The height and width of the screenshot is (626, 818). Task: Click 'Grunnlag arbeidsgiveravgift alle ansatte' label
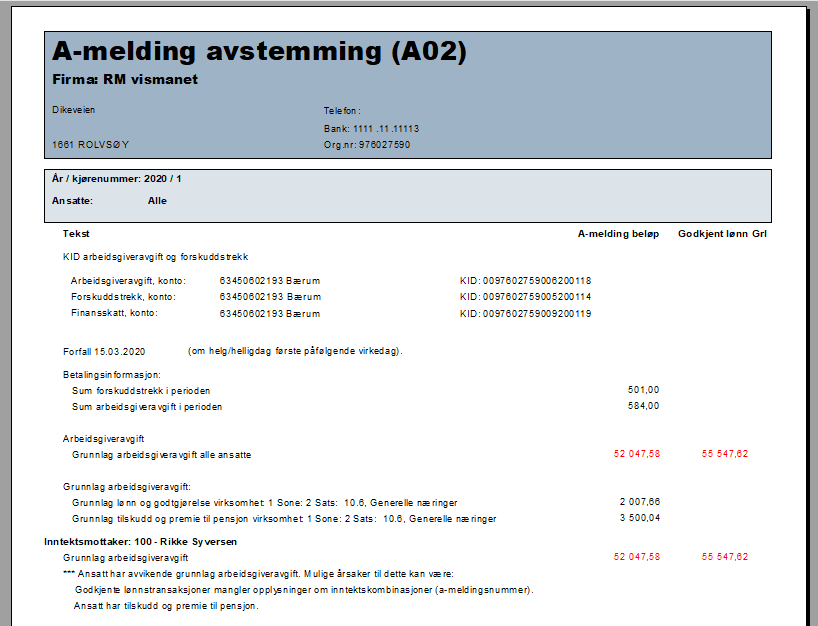[x=162, y=455]
